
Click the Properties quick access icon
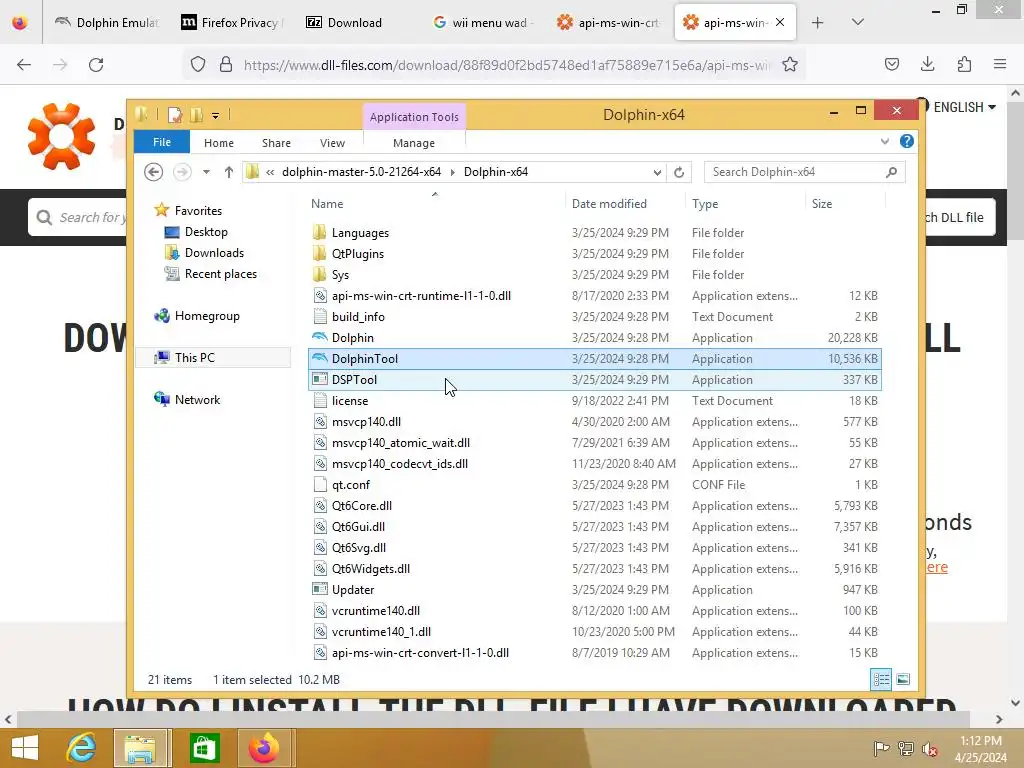(175, 115)
